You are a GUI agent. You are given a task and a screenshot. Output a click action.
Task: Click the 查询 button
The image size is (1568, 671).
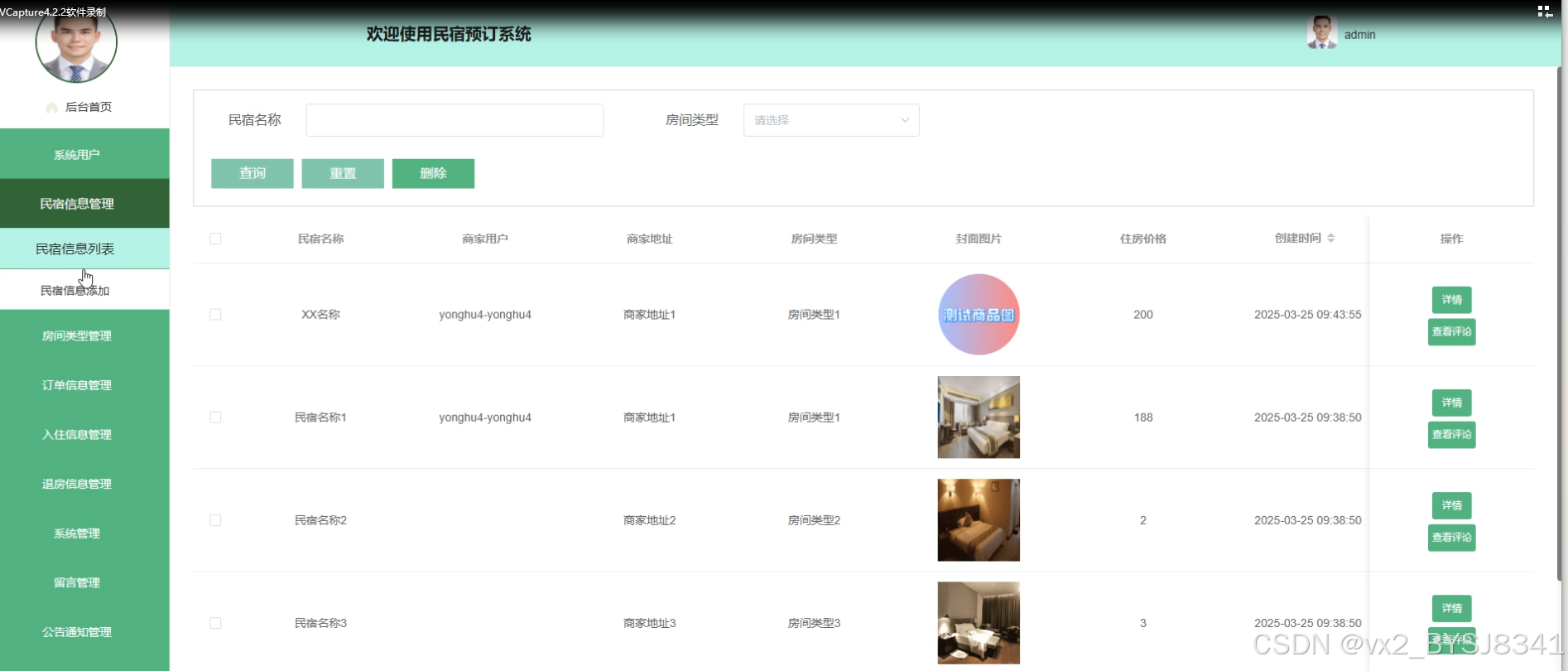pyautogui.click(x=253, y=173)
